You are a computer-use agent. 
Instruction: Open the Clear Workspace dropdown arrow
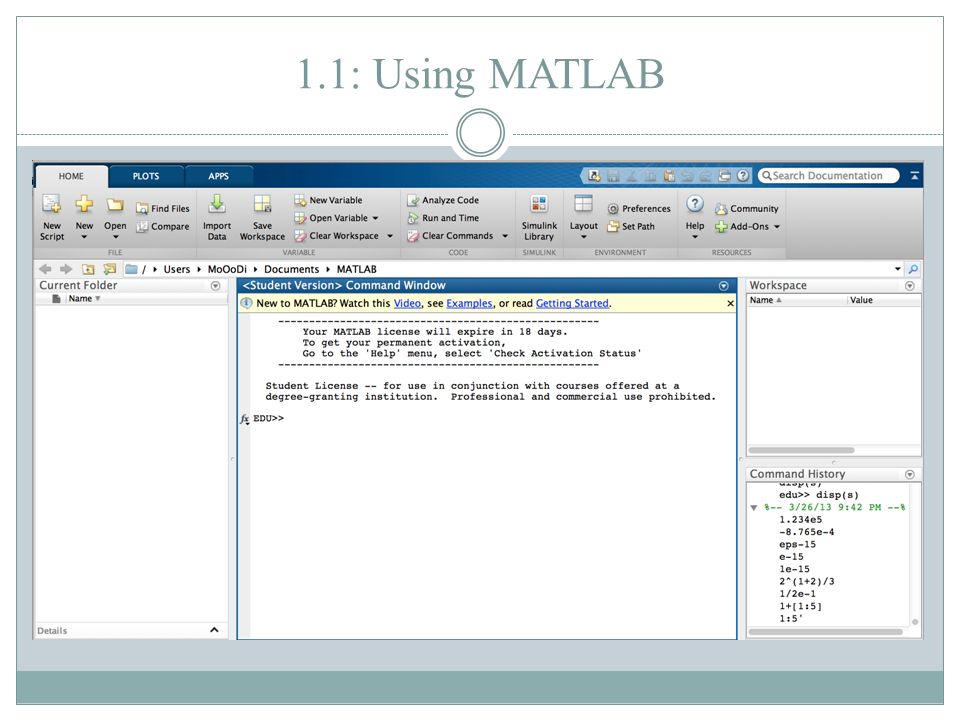(x=390, y=236)
